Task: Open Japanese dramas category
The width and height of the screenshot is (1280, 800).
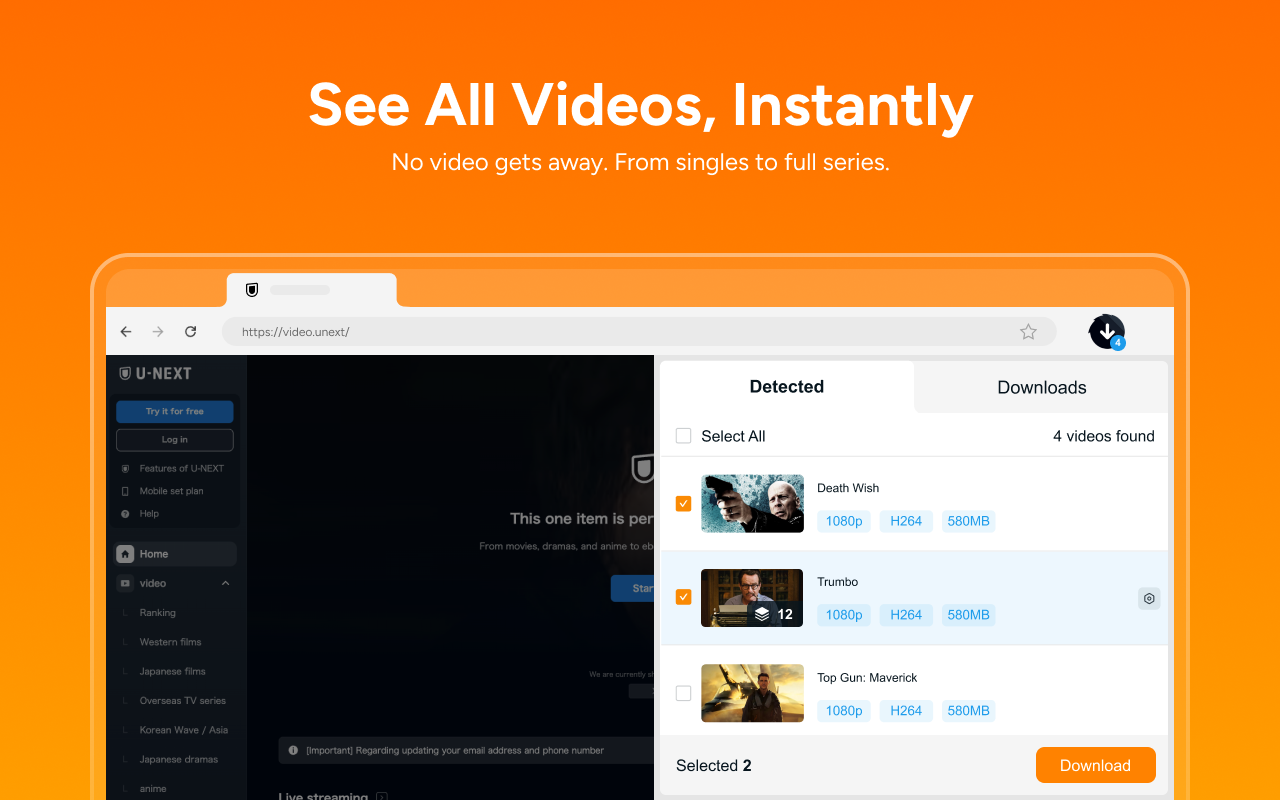Action: tap(179, 759)
